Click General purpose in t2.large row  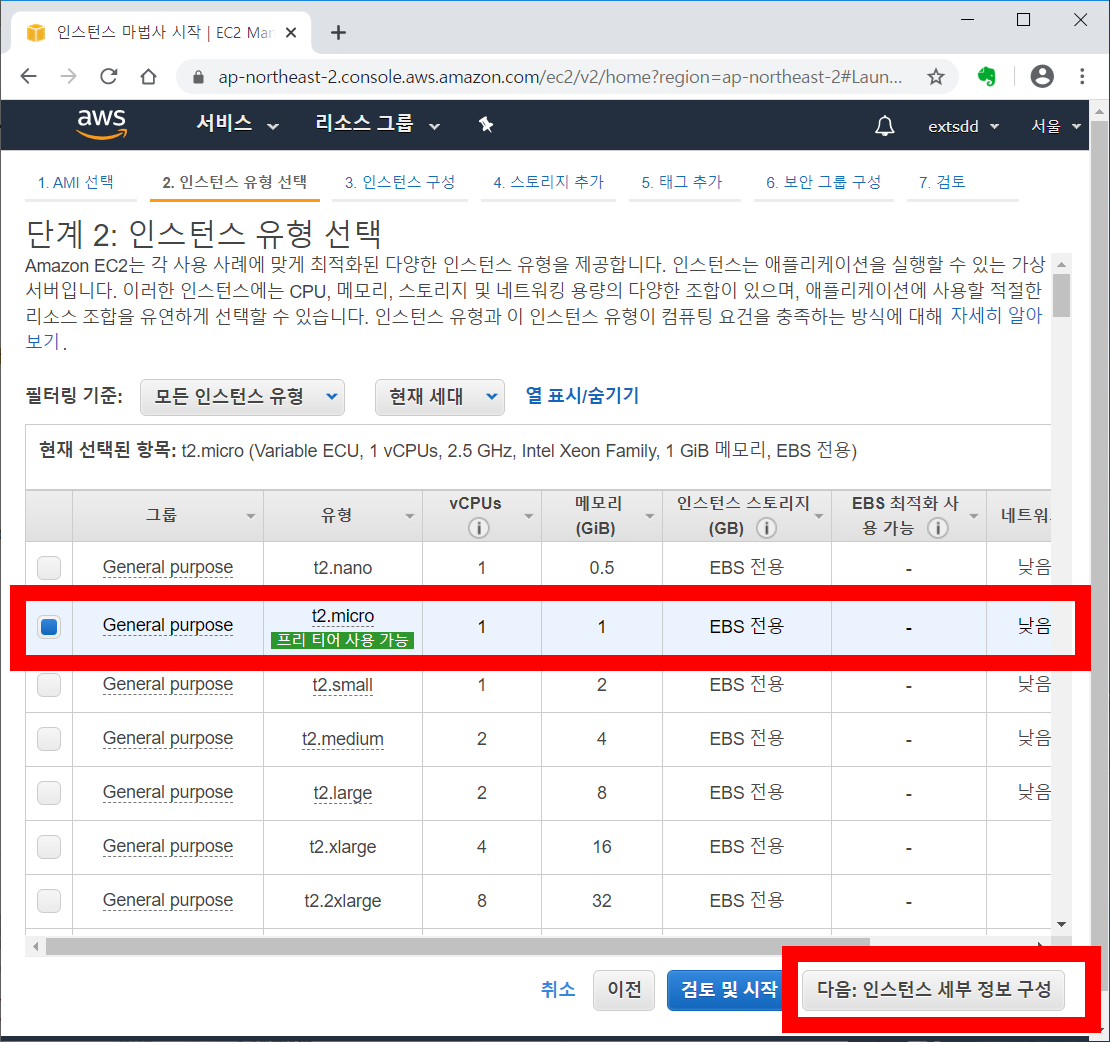click(168, 792)
